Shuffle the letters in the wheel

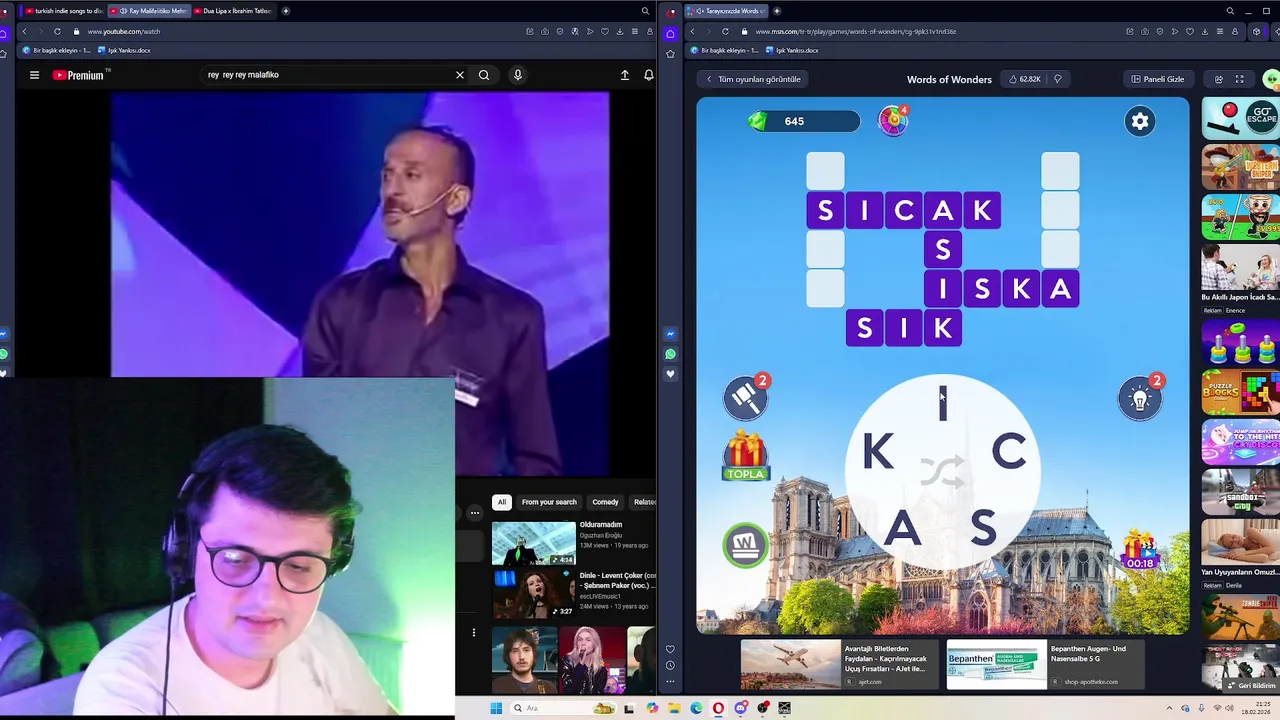942,471
